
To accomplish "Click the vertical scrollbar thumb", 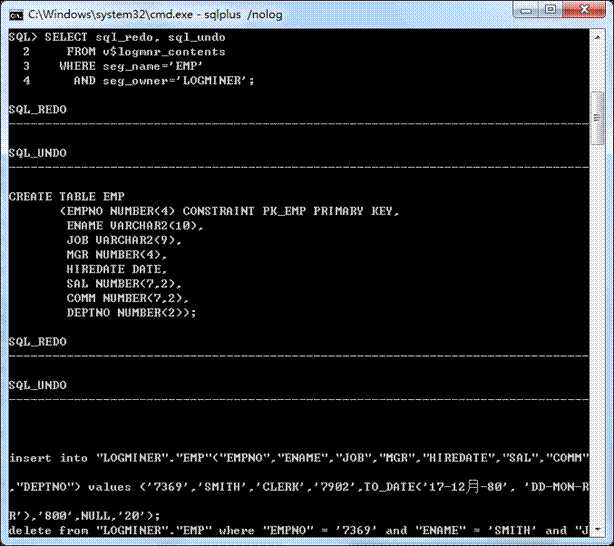I will 597,118.
